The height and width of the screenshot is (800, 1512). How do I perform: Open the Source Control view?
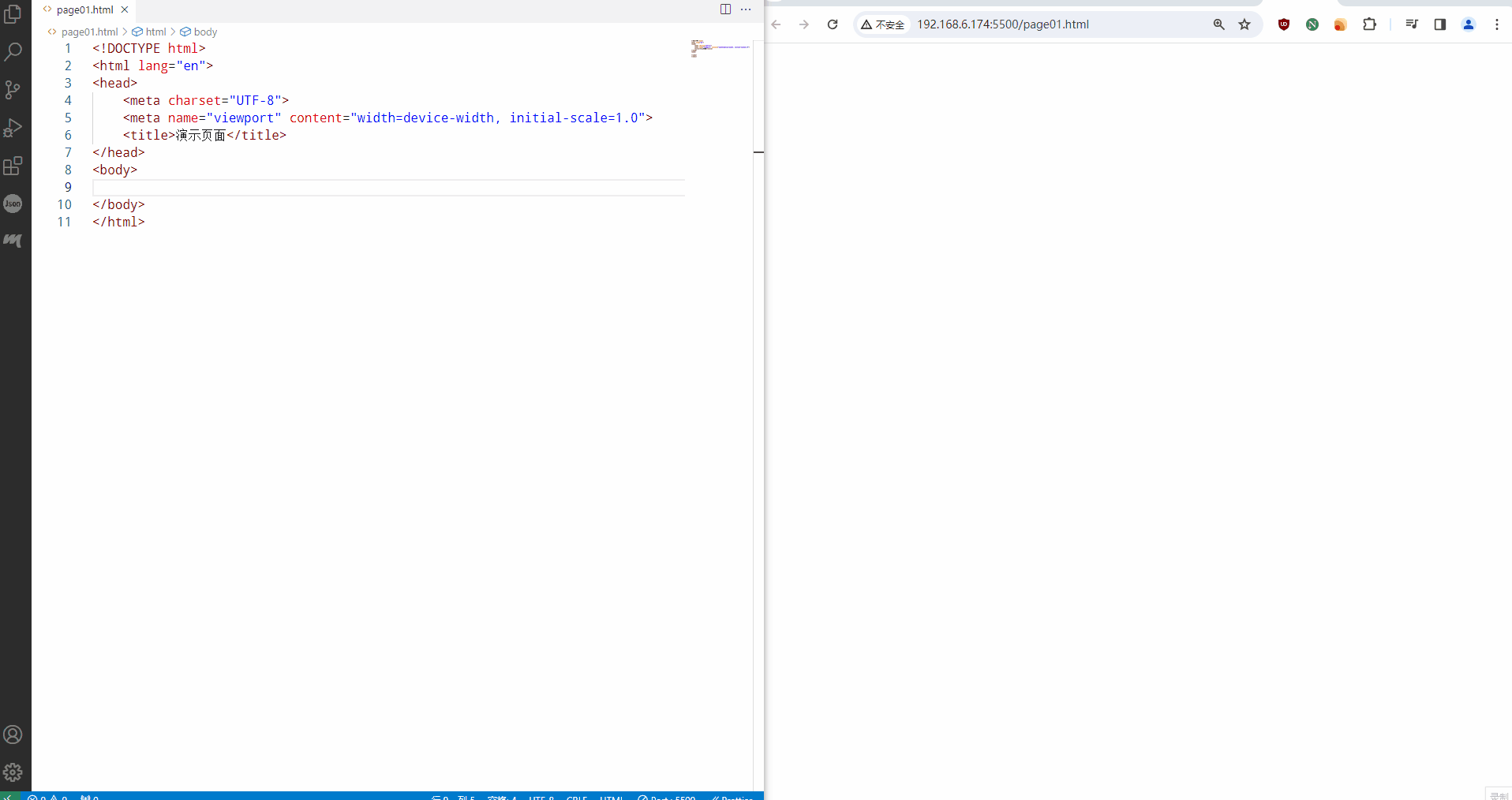(x=13, y=90)
